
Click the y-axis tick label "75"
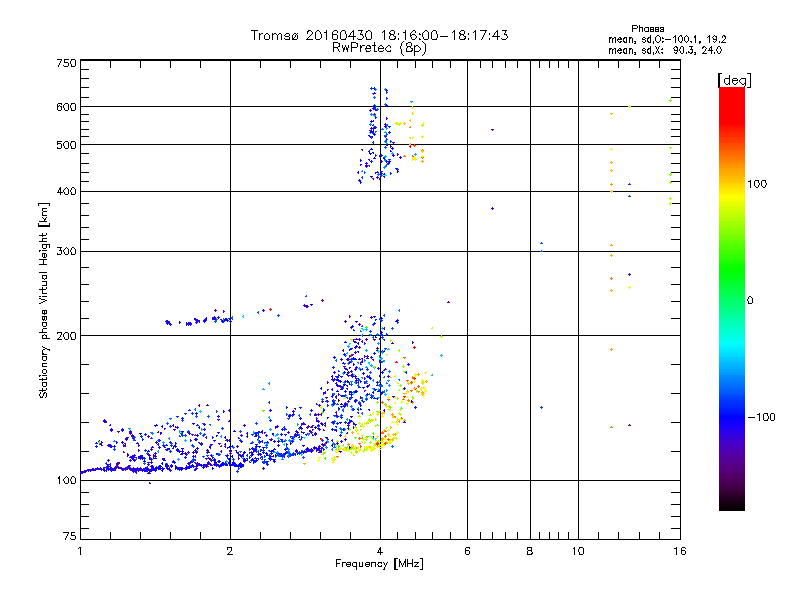pos(69,536)
